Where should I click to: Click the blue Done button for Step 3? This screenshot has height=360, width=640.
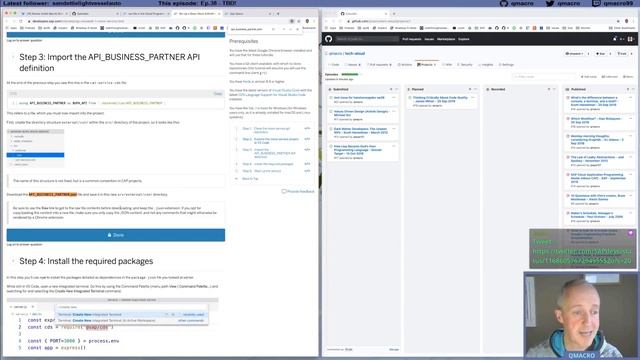click(x=116, y=235)
